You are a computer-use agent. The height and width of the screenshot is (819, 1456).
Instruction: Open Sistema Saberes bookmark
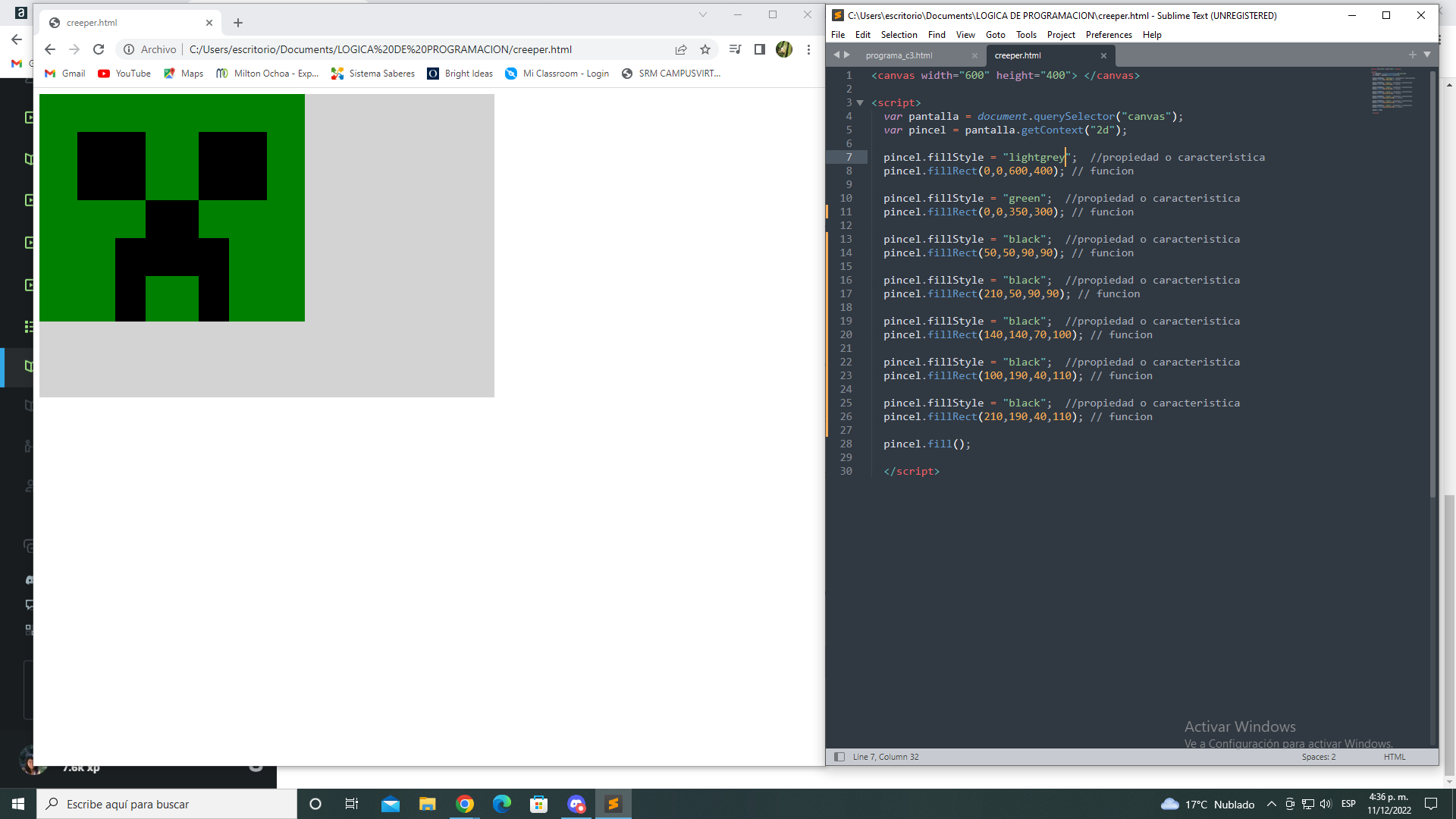click(x=373, y=74)
